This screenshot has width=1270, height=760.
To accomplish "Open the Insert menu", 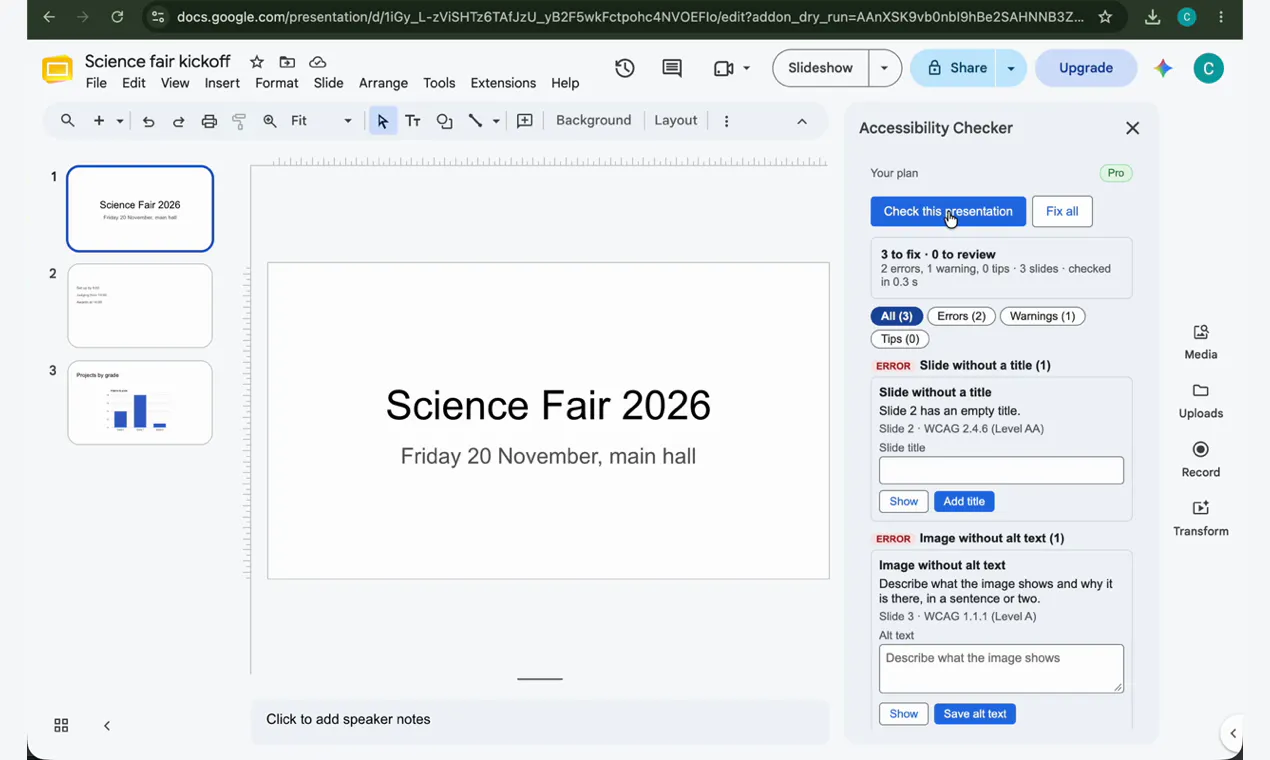I will click(222, 83).
